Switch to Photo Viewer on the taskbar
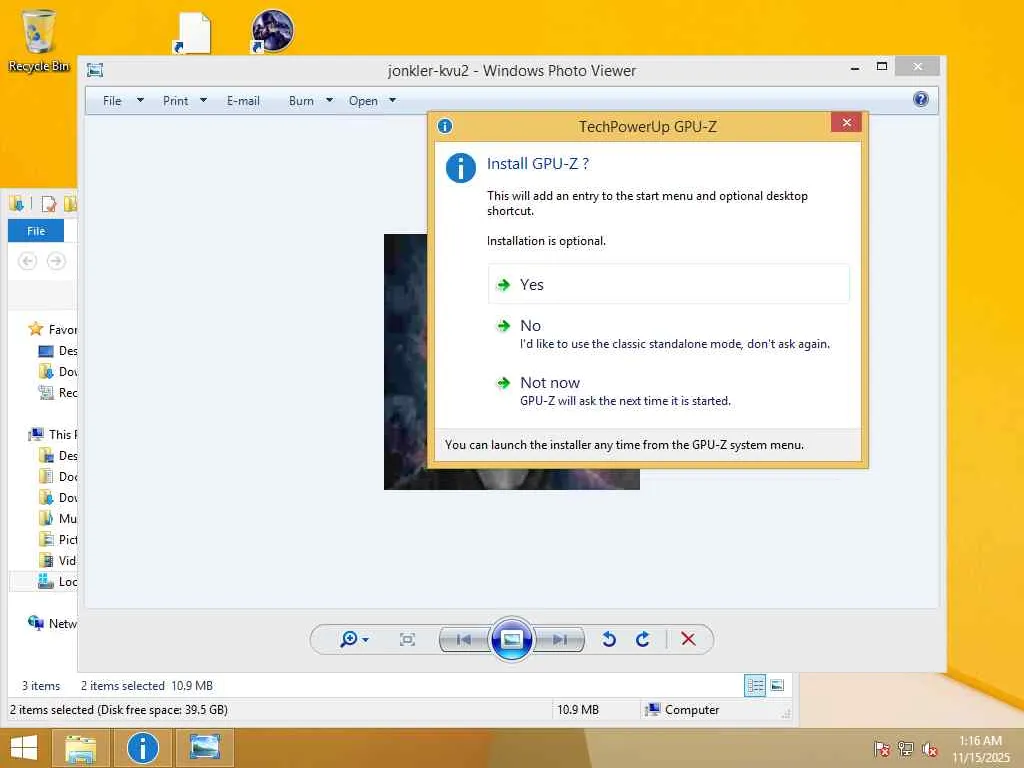 coord(204,748)
